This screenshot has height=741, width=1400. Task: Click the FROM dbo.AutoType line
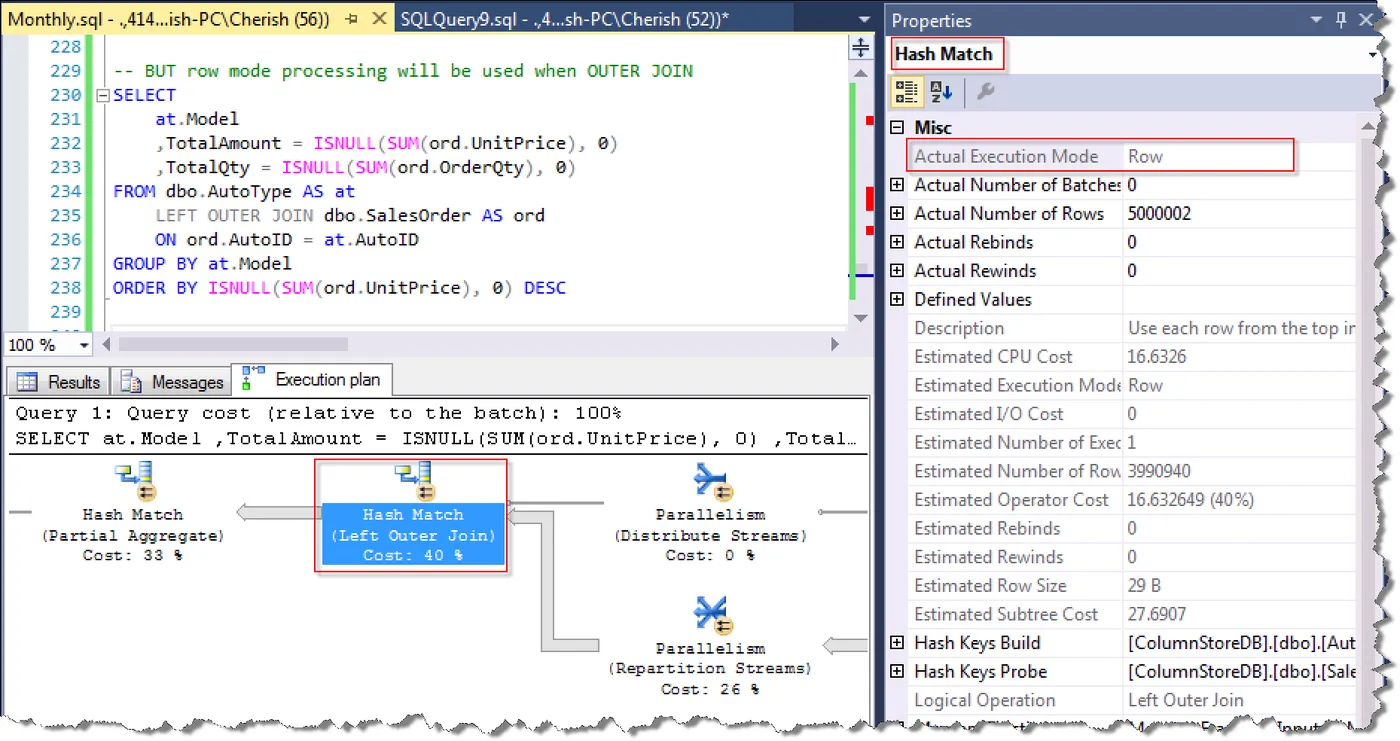[x=234, y=191]
